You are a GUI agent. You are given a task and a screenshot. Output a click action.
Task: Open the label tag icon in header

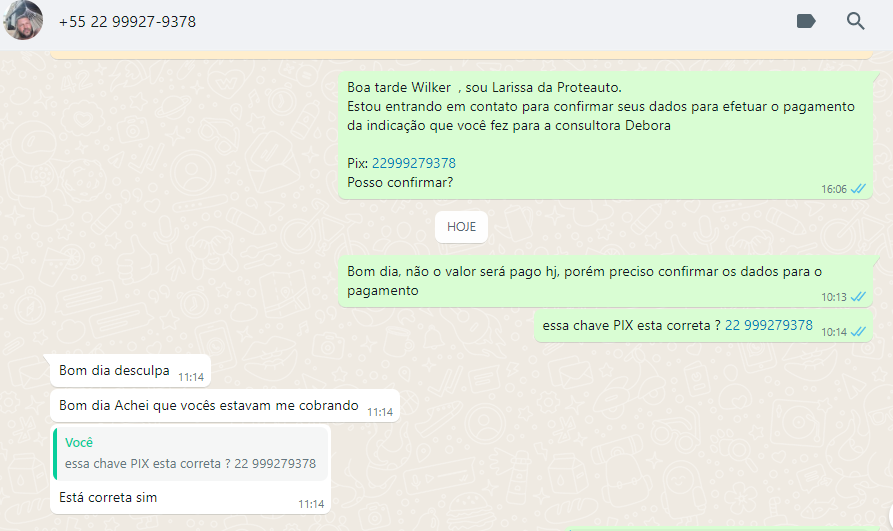pyautogui.click(x=806, y=22)
